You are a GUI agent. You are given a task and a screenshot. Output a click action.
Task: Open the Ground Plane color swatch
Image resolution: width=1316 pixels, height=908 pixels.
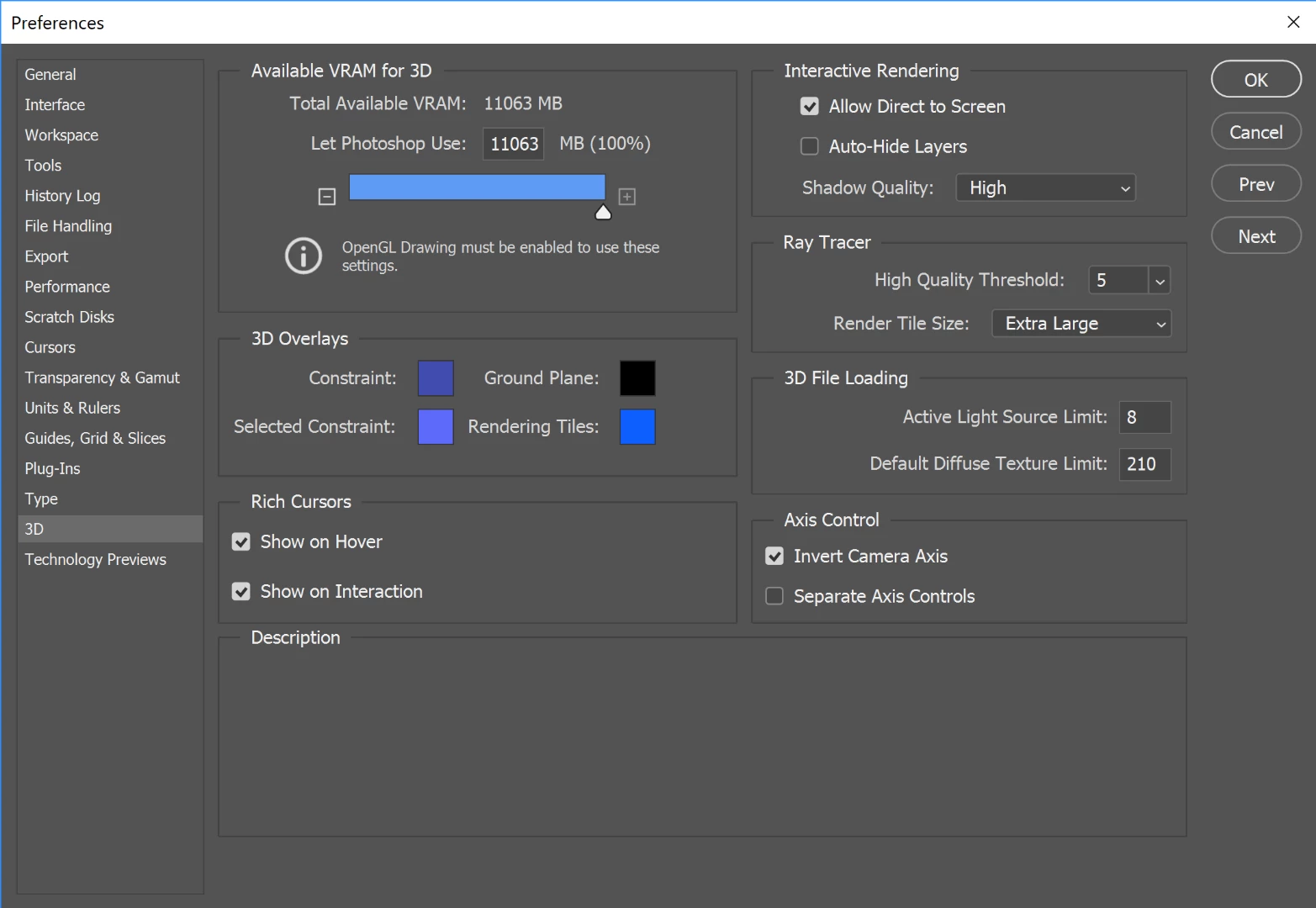(637, 378)
